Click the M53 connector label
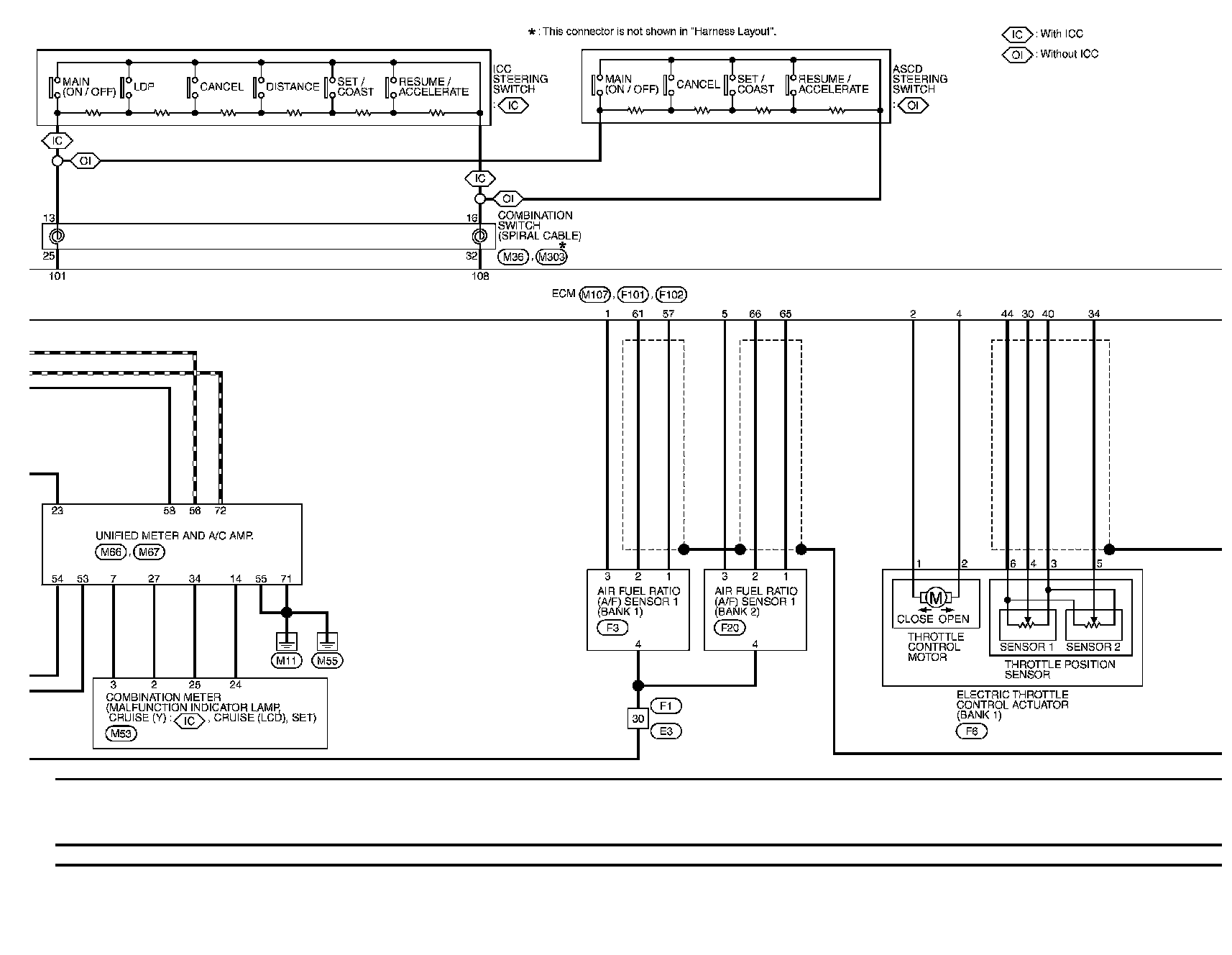Image resolution: width=1232 pixels, height=955 pixels. (x=120, y=734)
